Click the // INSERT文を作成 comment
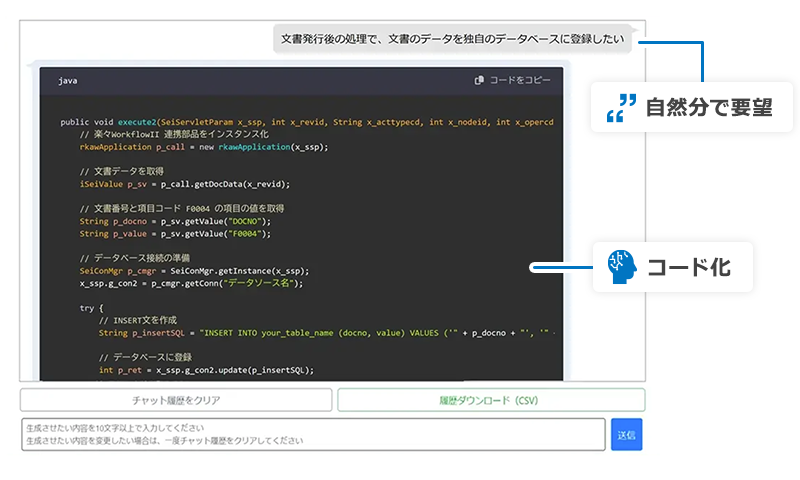 click(x=138, y=320)
